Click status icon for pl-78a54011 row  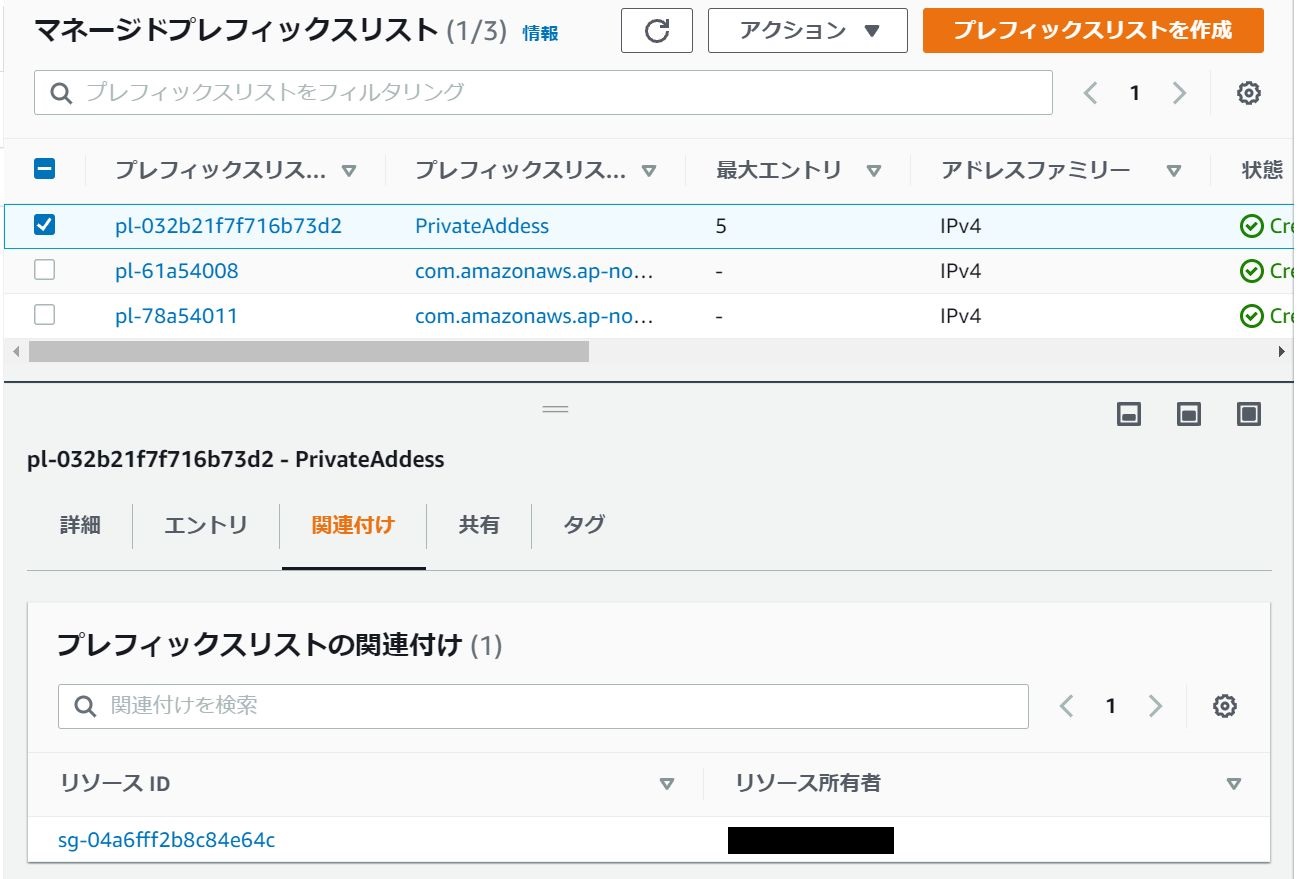click(x=1251, y=316)
